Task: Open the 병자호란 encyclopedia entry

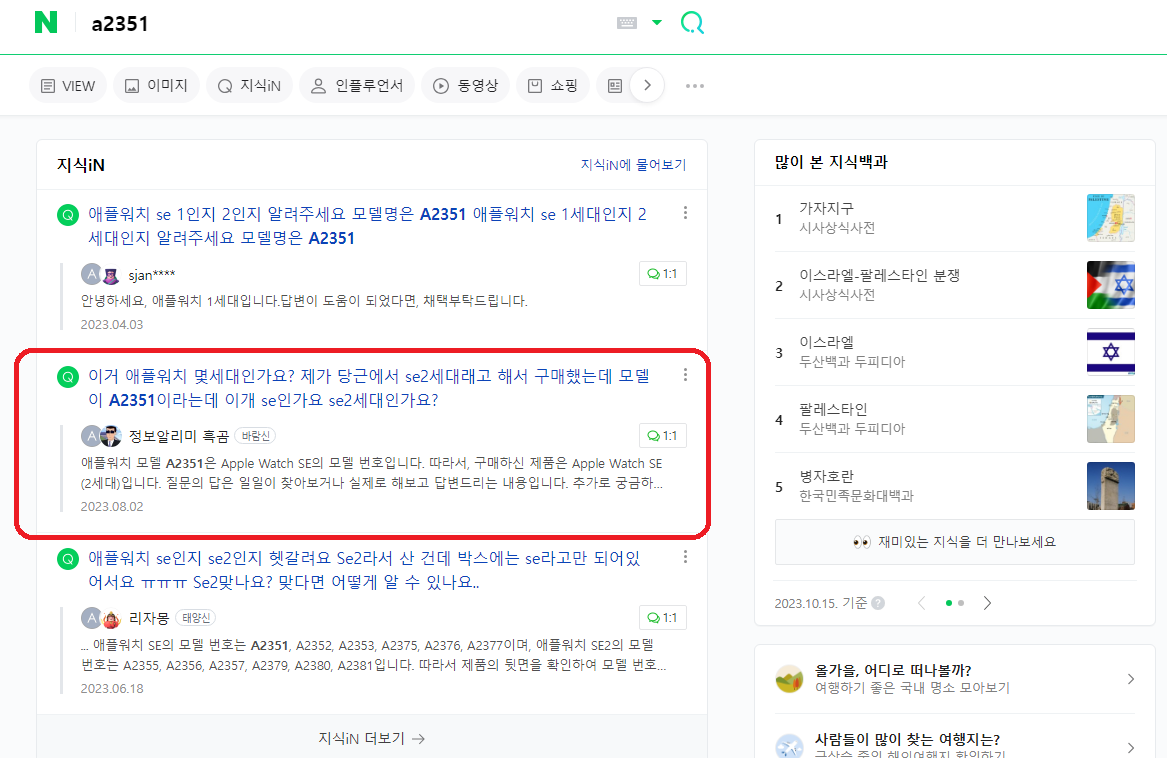Action: coord(827,477)
